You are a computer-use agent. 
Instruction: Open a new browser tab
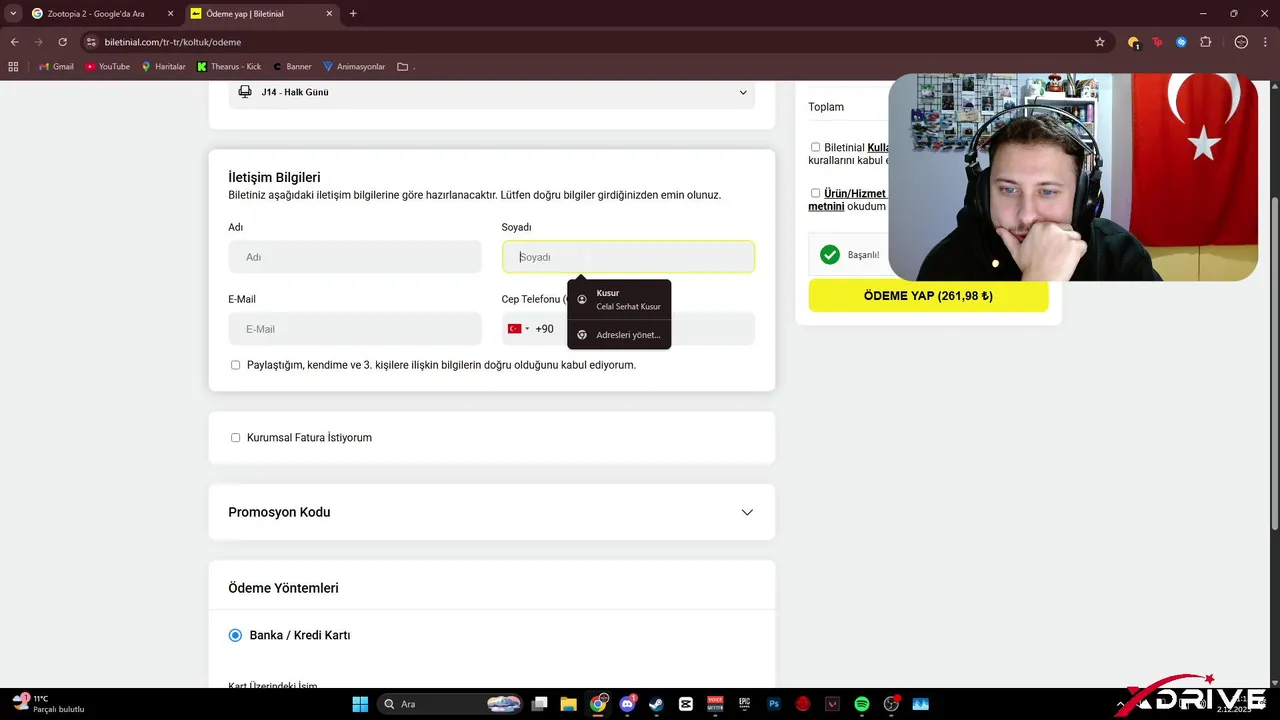[x=353, y=14]
